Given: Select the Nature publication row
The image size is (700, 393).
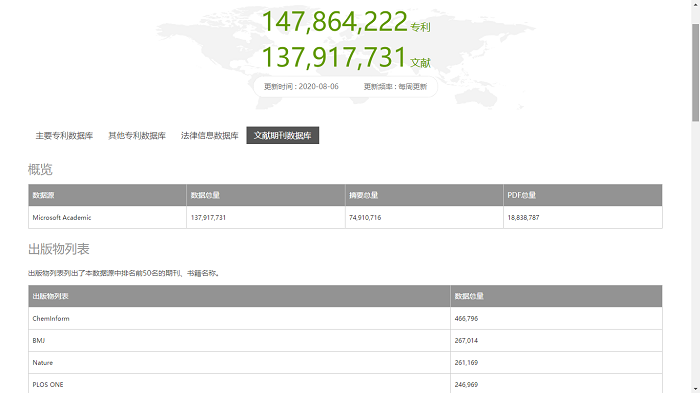Looking at the screenshot, I should click(345, 363).
